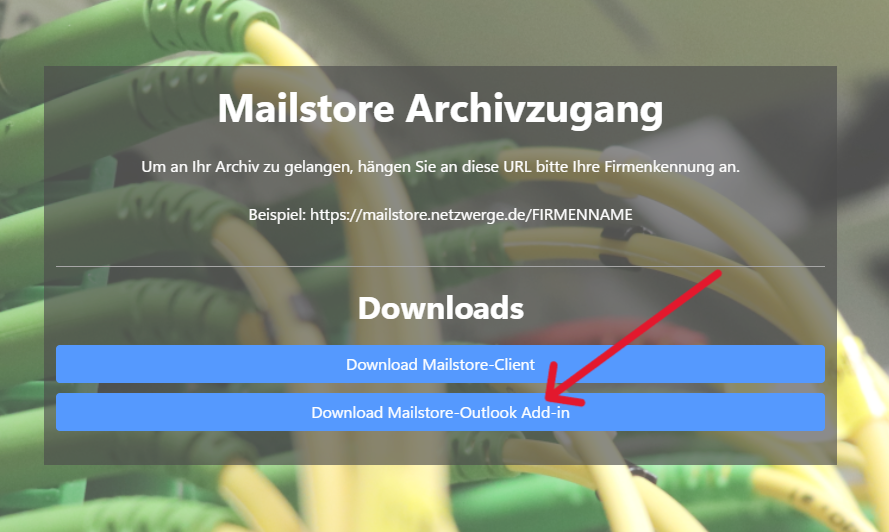889x532 pixels.
Task: Click the Mailstore Archivzugang main heading
Action: pyautogui.click(x=440, y=108)
